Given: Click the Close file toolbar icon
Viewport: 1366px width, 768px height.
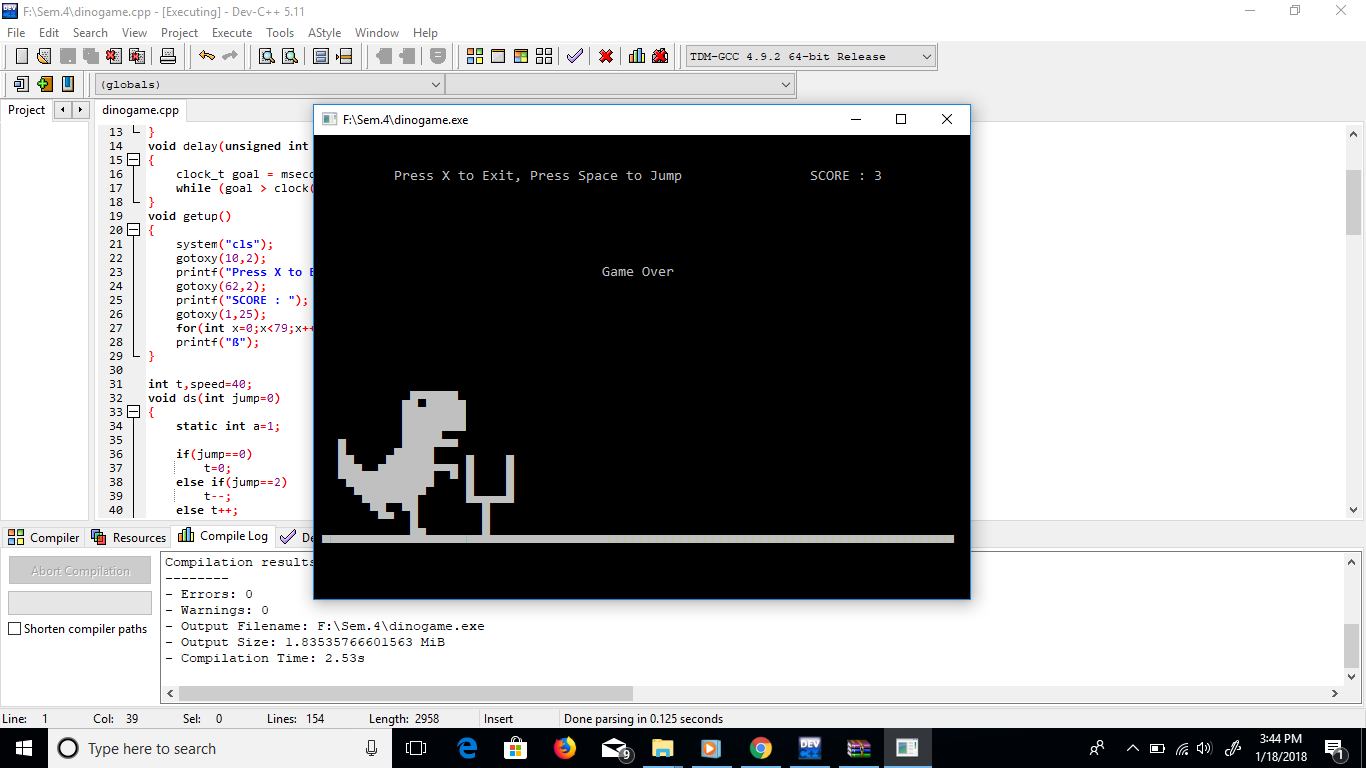Looking at the screenshot, I should click(114, 56).
